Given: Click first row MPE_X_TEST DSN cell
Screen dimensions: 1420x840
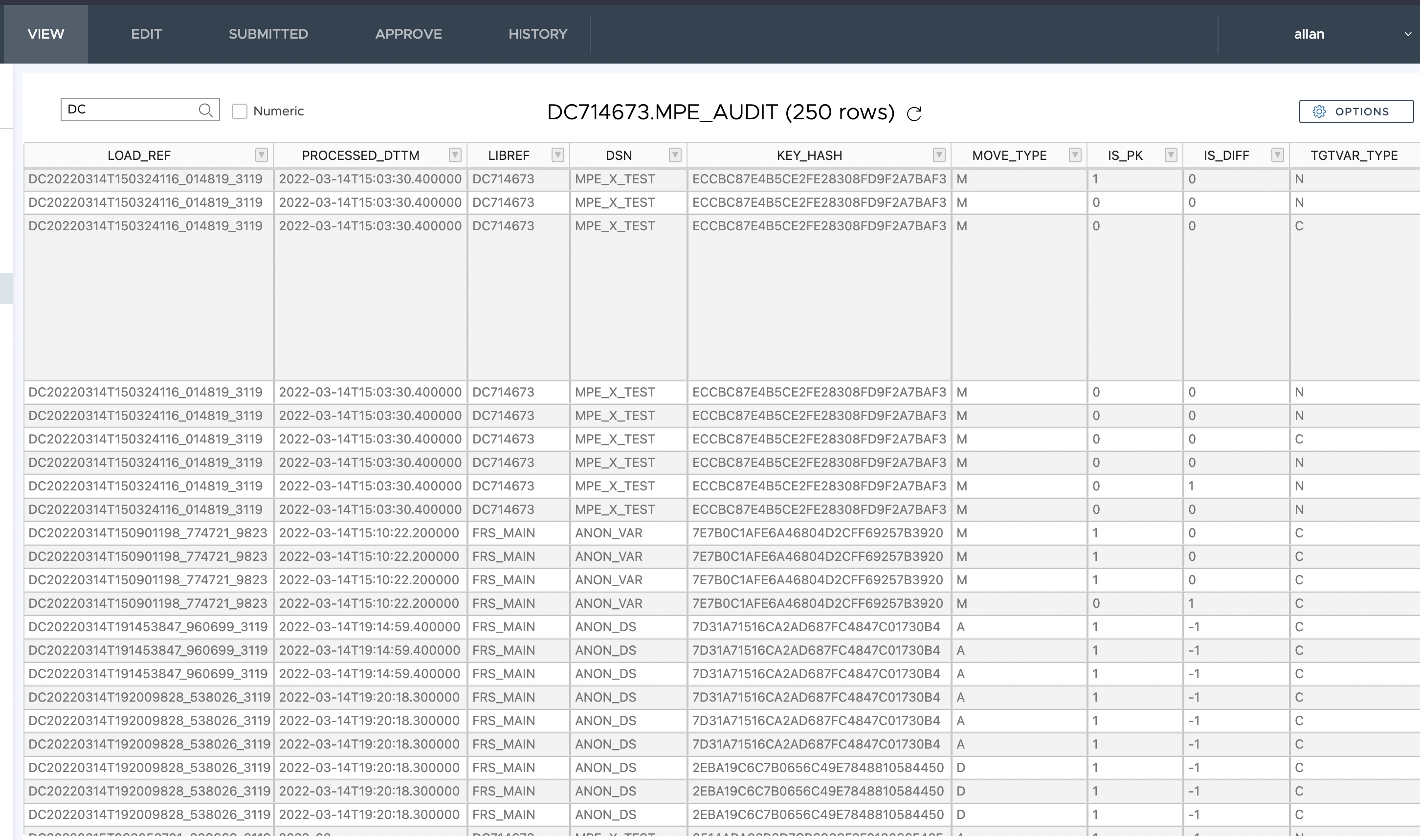Looking at the screenshot, I should [x=615, y=179].
